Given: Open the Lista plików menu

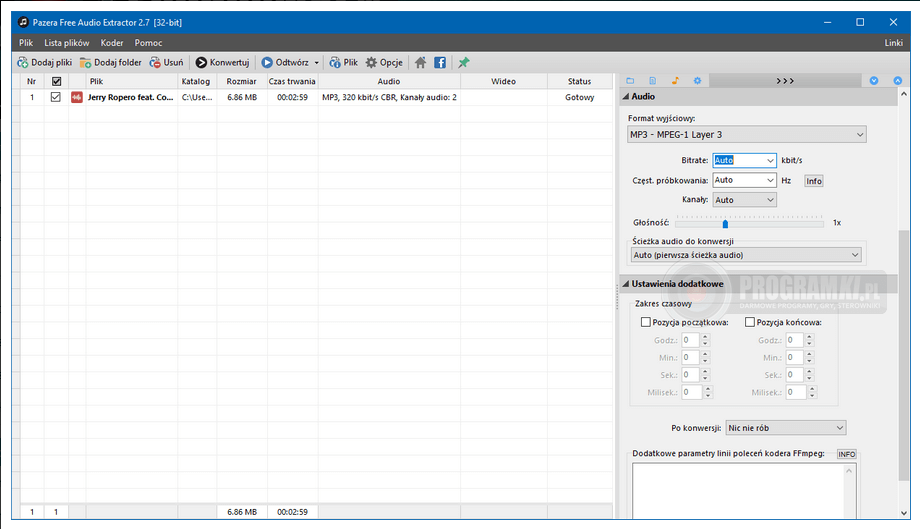Looking at the screenshot, I should 67,43.
